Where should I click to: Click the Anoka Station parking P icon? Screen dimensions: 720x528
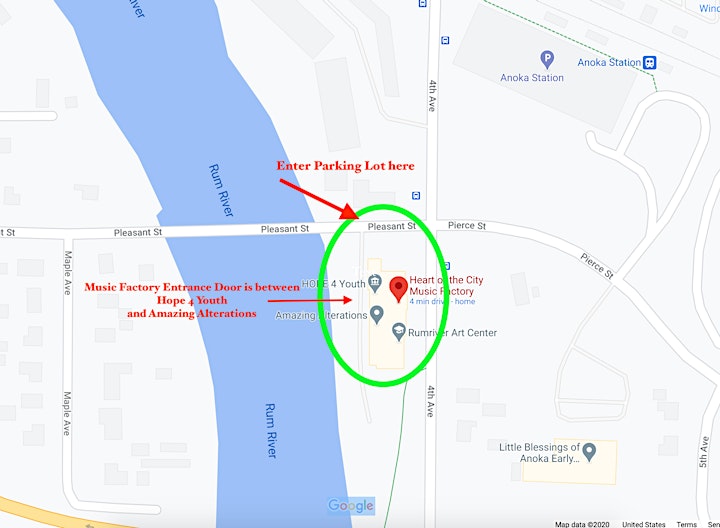coord(546,60)
